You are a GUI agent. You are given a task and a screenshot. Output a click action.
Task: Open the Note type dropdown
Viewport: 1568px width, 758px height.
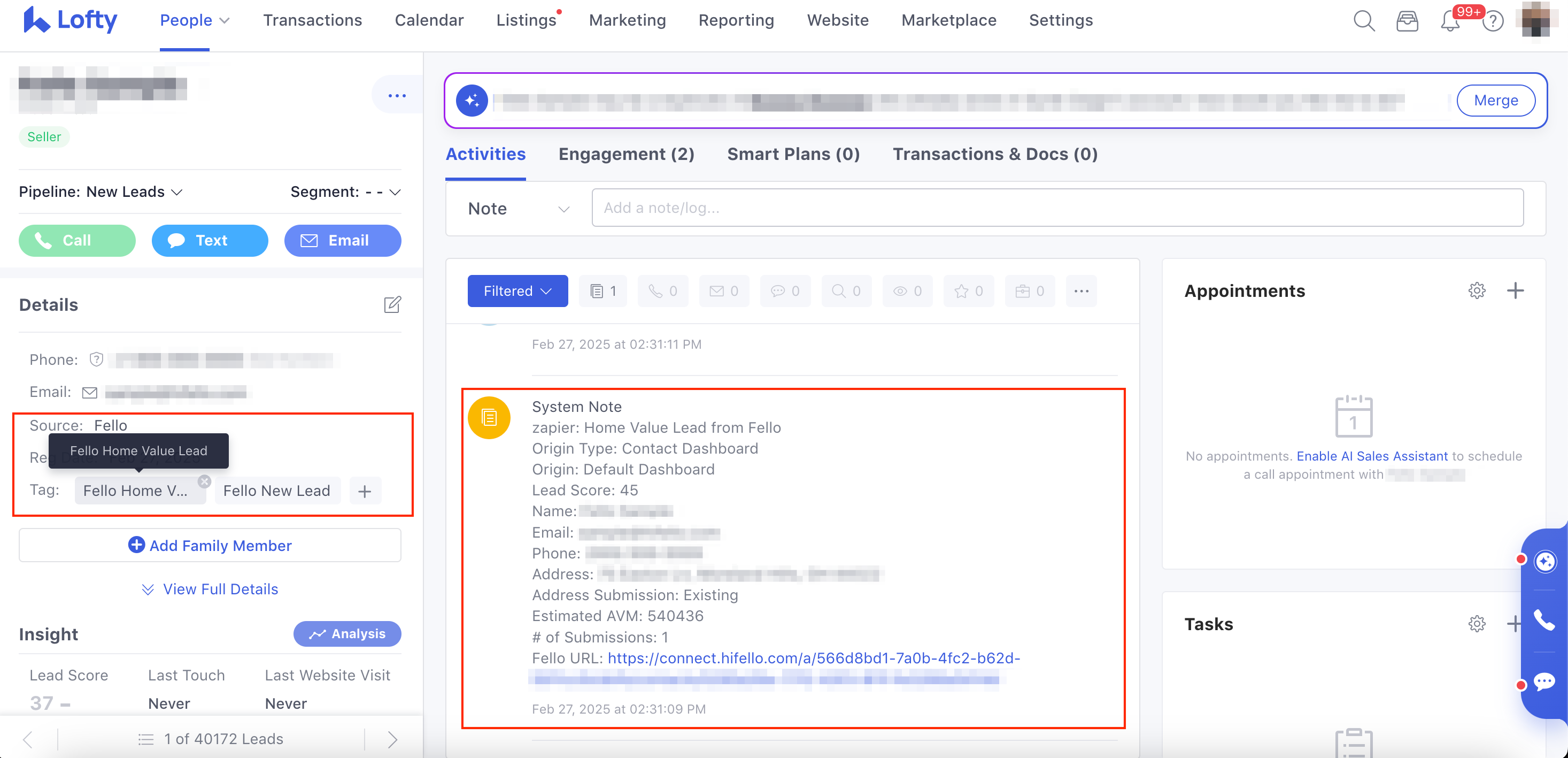[x=519, y=208]
